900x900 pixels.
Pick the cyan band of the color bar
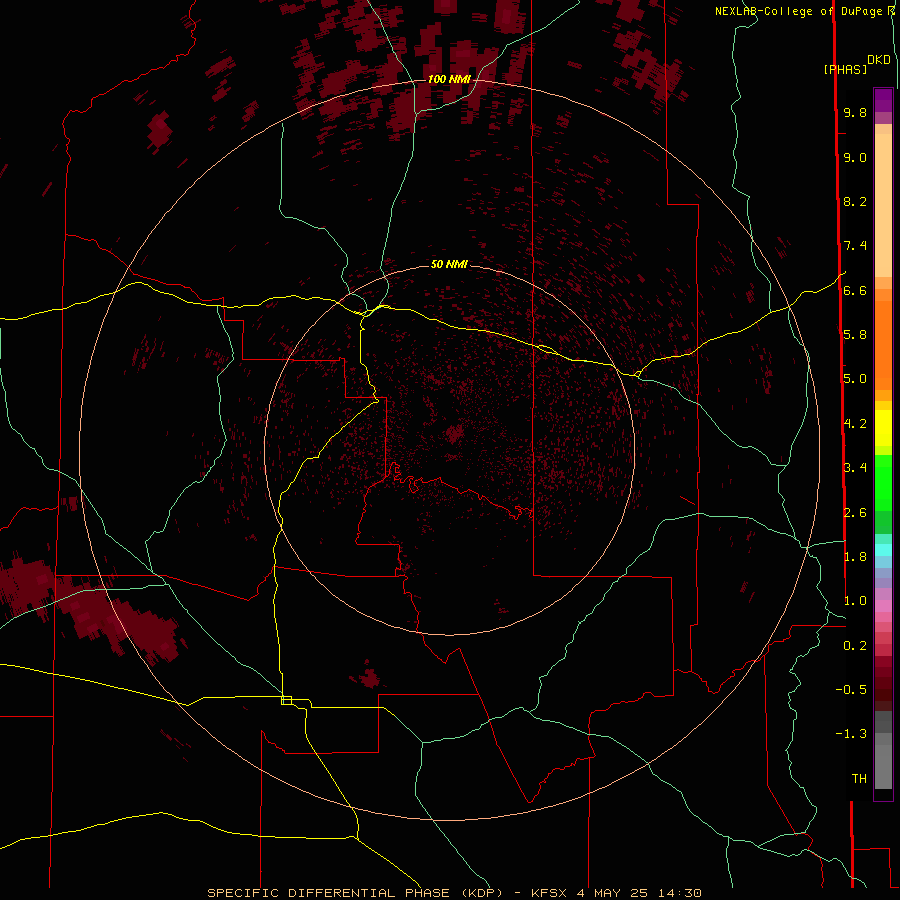pos(883,550)
